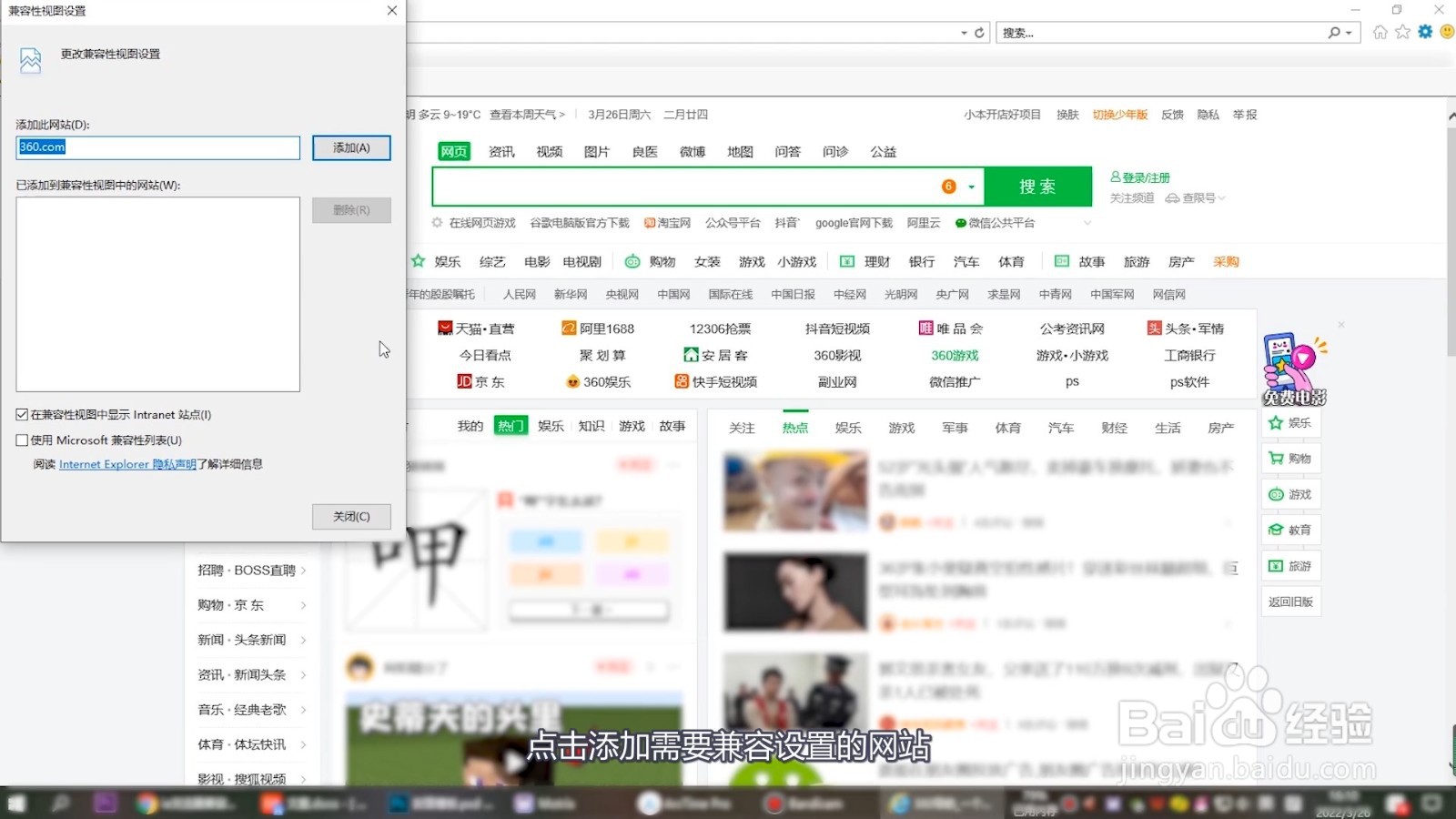Select the 热门 tab beside 我的

click(x=511, y=426)
